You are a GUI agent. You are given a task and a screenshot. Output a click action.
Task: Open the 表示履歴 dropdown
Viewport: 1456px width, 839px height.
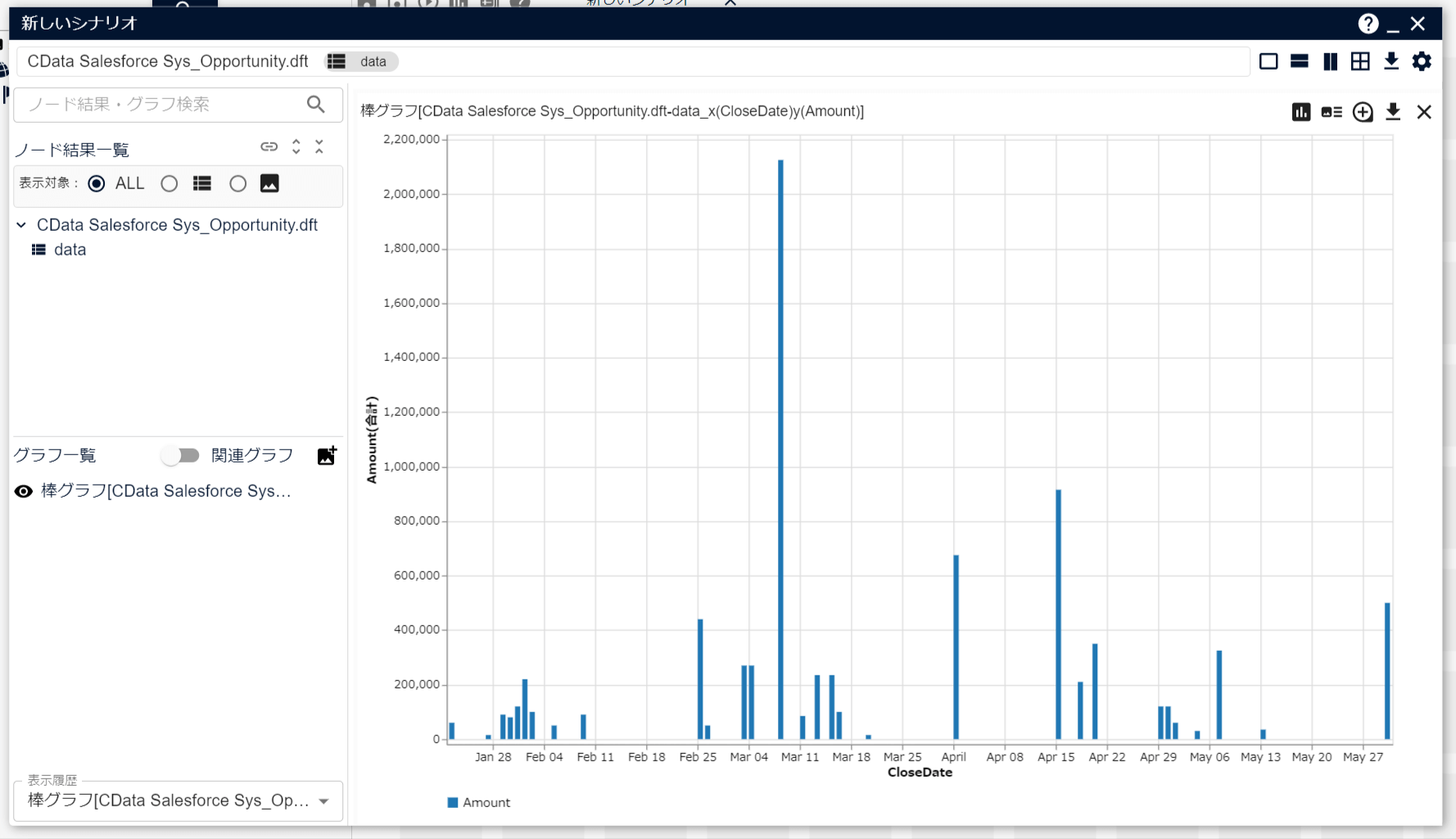[178, 801]
